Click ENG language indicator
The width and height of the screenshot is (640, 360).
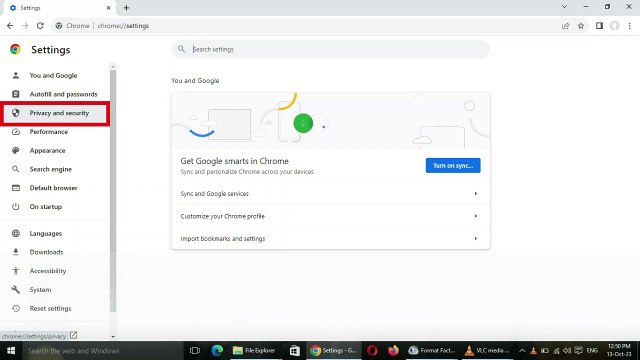(x=592, y=351)
